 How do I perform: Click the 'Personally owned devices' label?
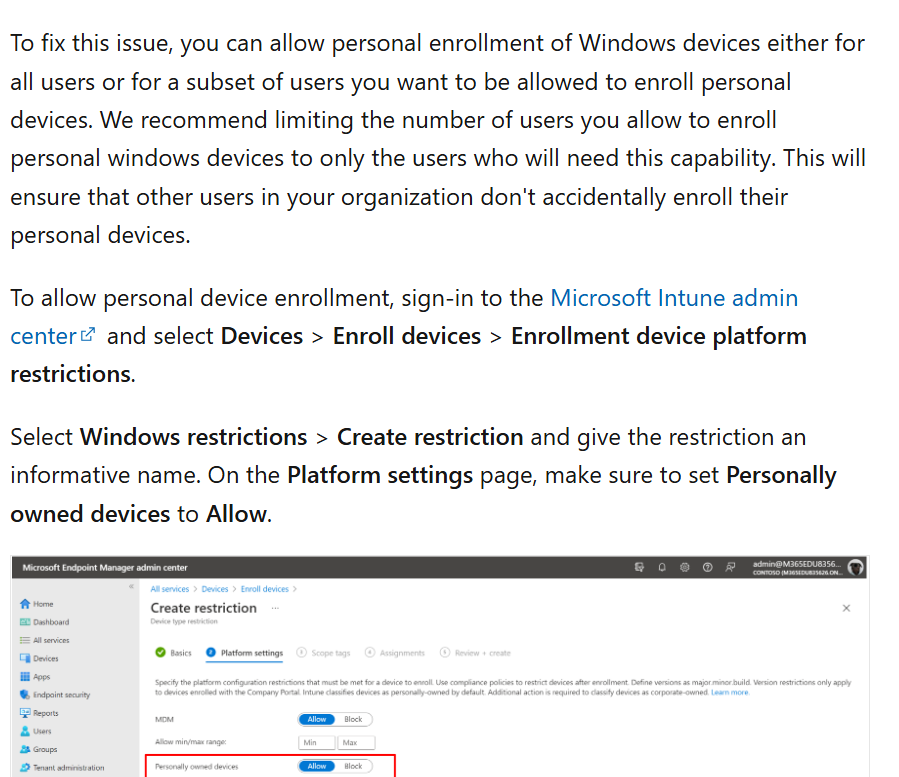tap(197, 766)
